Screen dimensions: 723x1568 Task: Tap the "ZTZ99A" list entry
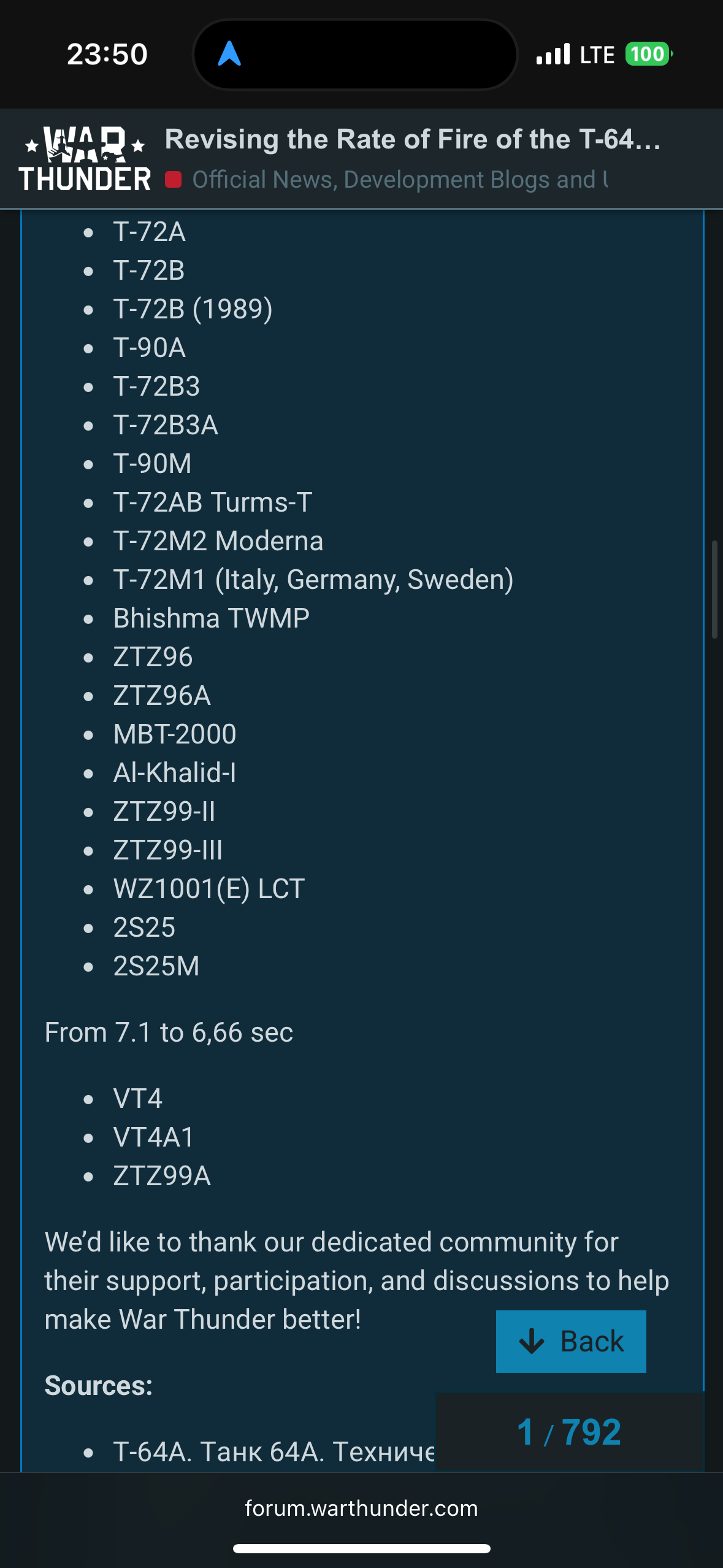162,1176
